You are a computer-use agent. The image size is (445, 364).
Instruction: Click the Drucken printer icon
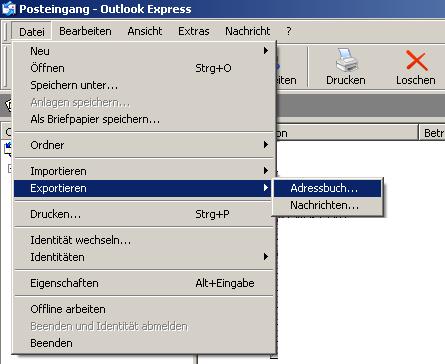[346, 60]
